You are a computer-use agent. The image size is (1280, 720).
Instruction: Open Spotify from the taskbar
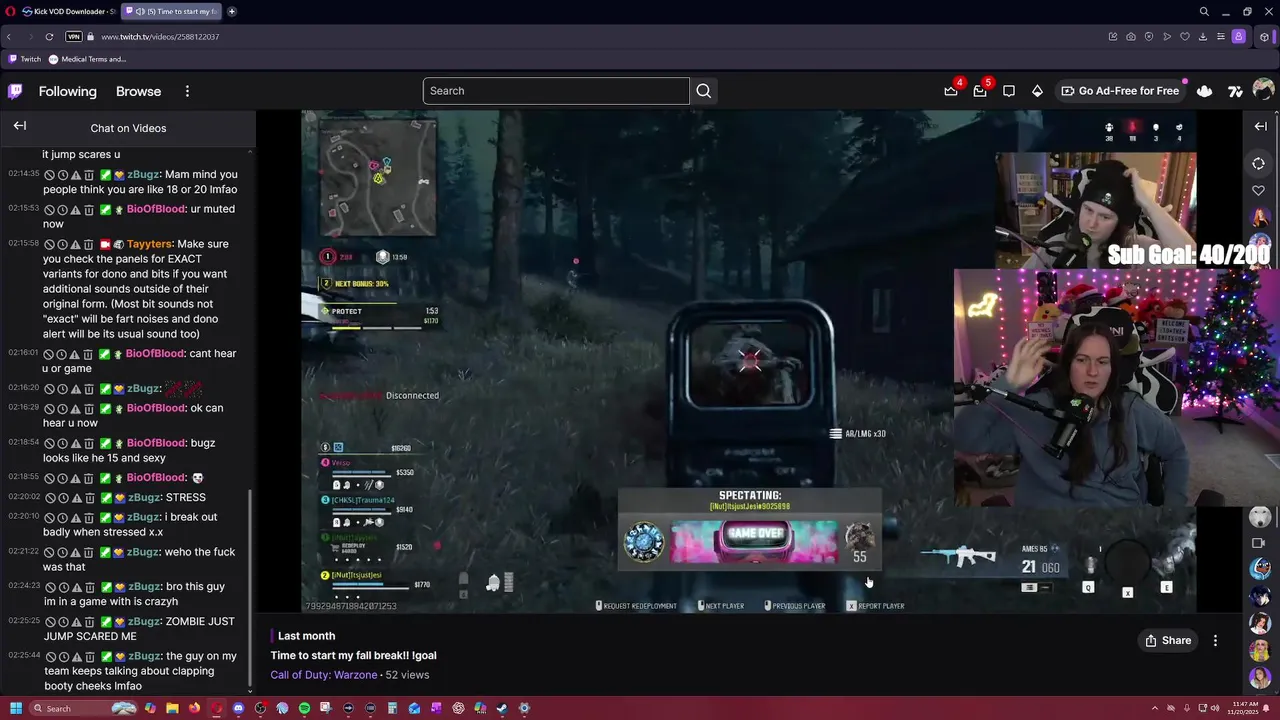tap(304, 708)
